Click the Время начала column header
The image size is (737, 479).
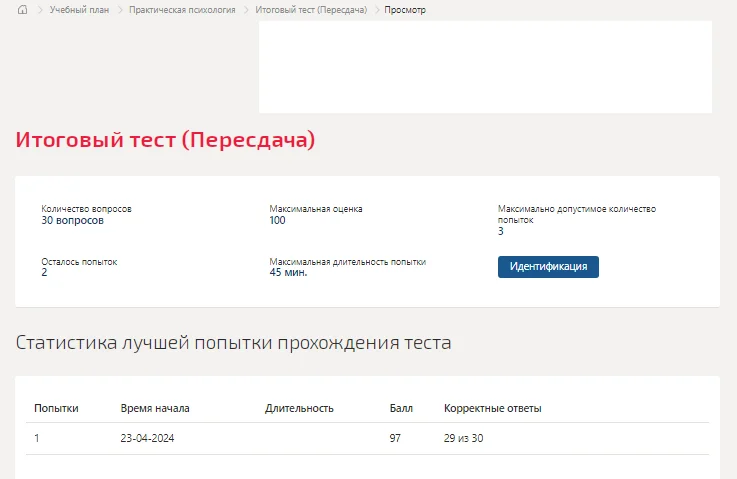click(155, 408)
